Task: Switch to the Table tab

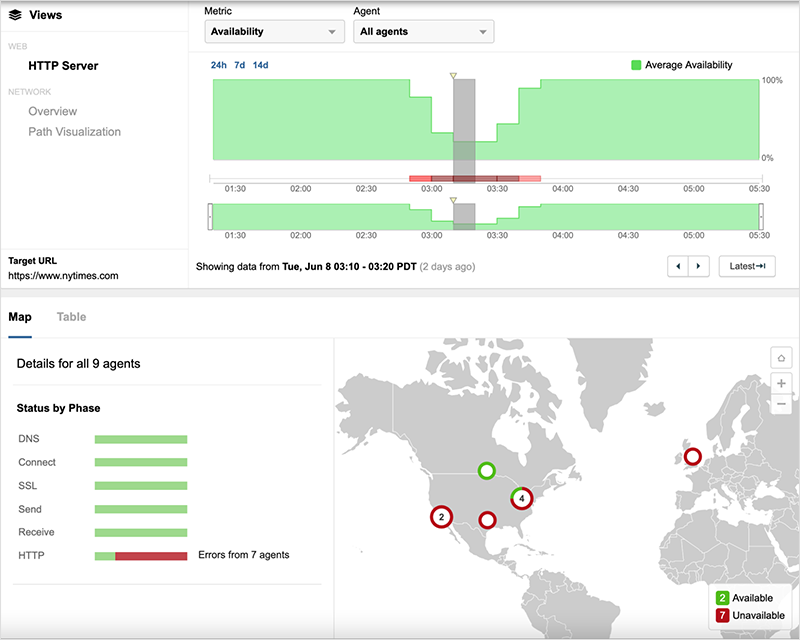Action: tap(71, 317)
